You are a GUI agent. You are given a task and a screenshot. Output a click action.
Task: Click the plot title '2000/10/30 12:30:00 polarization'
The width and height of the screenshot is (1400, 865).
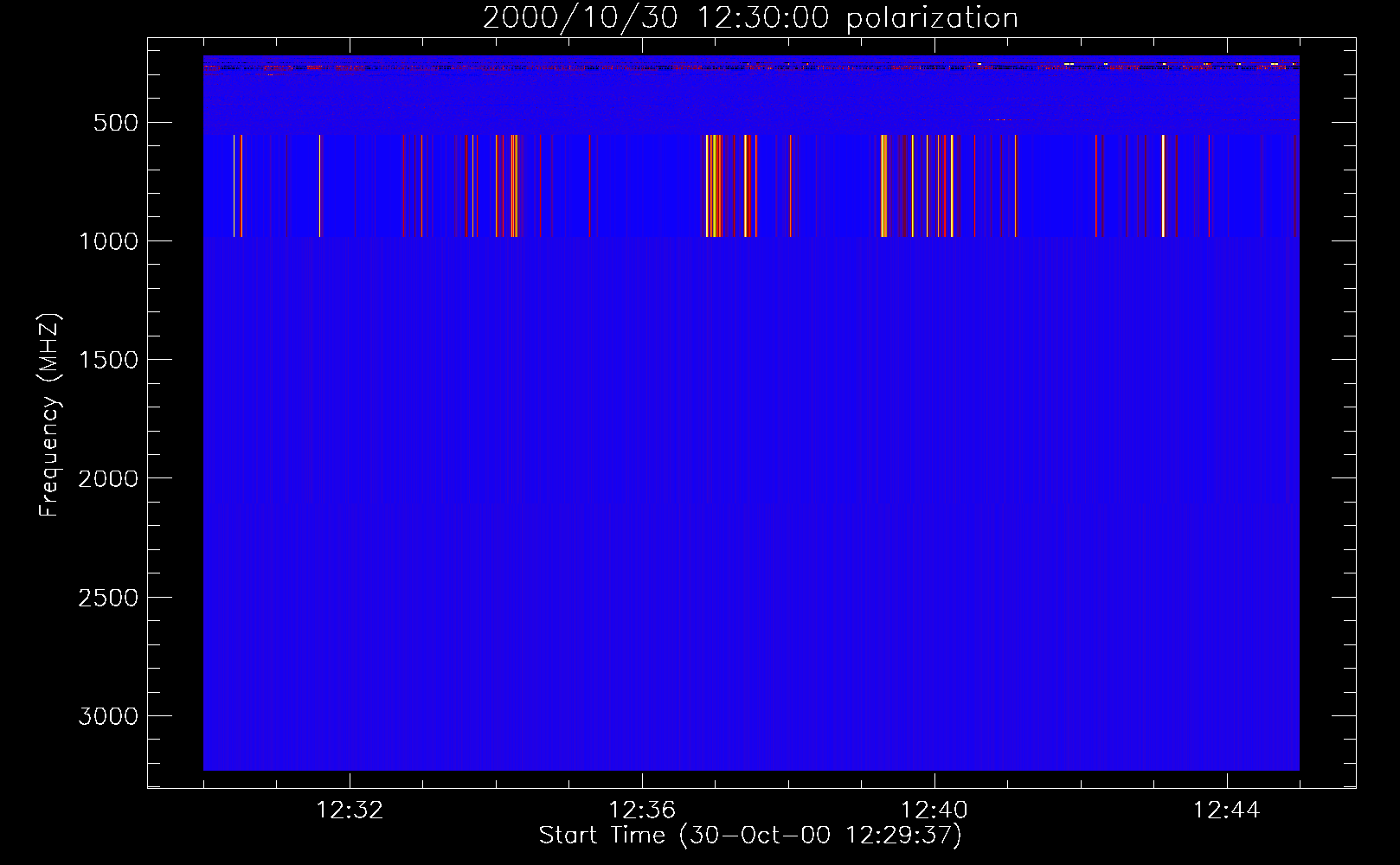click(750, 18)
